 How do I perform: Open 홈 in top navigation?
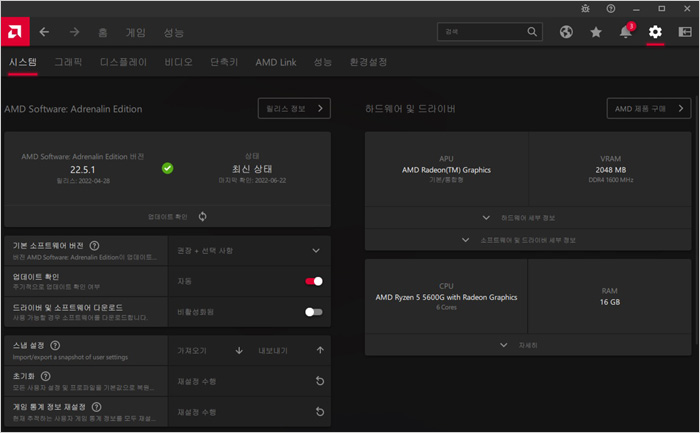point(103,32)
